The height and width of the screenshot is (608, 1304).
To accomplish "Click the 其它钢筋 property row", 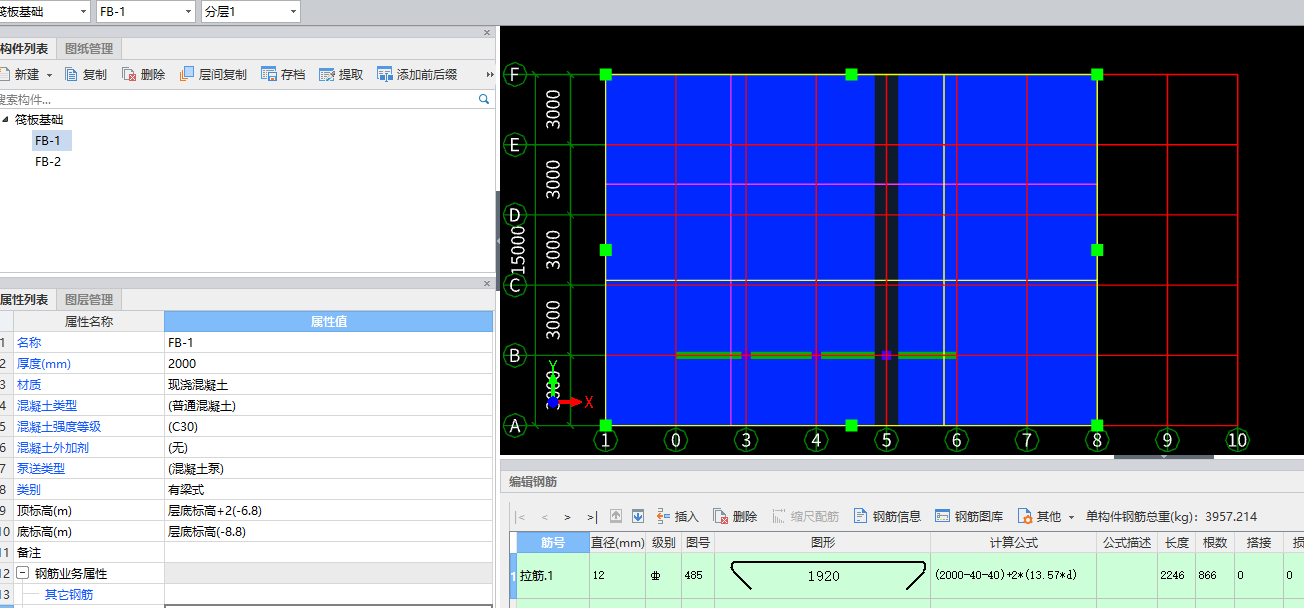I will [246, 595].
